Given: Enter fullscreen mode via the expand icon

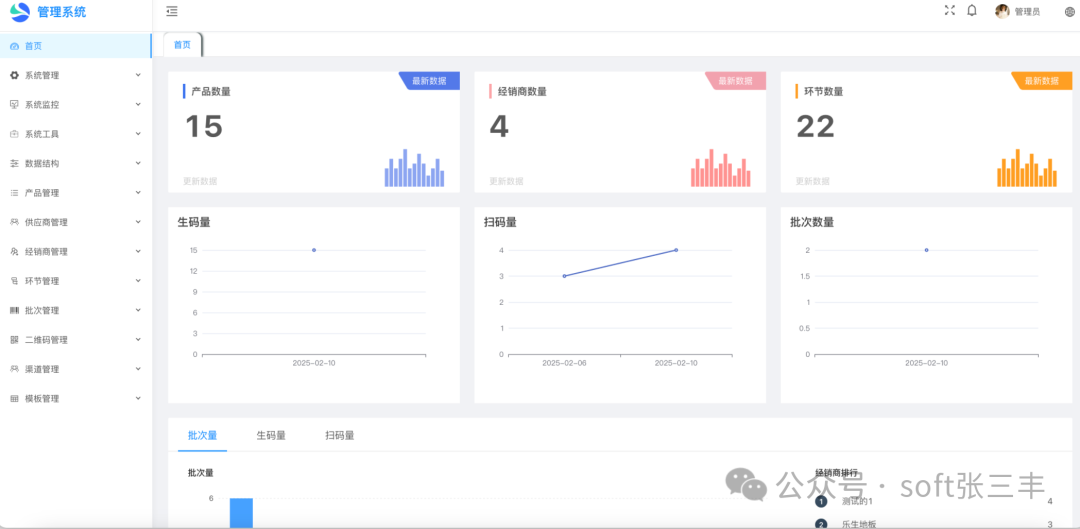Looking at the screenshot, I should point(950,10).
